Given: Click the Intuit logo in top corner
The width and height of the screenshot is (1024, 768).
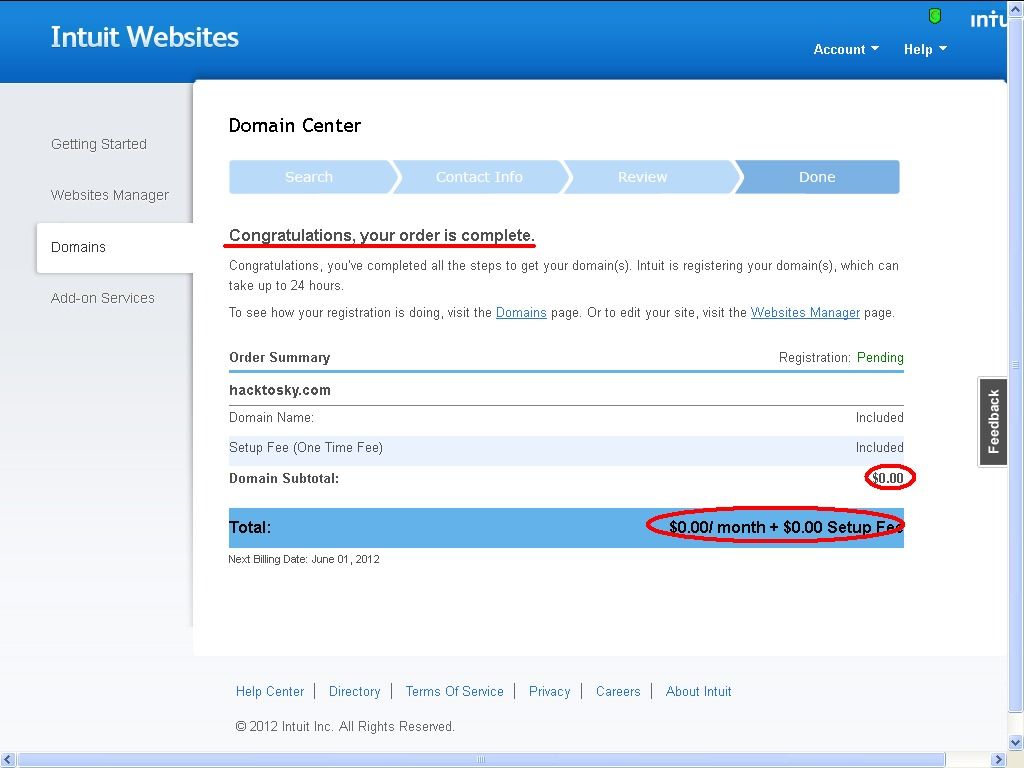Looking at the screenshot, I should pos(988,19).
